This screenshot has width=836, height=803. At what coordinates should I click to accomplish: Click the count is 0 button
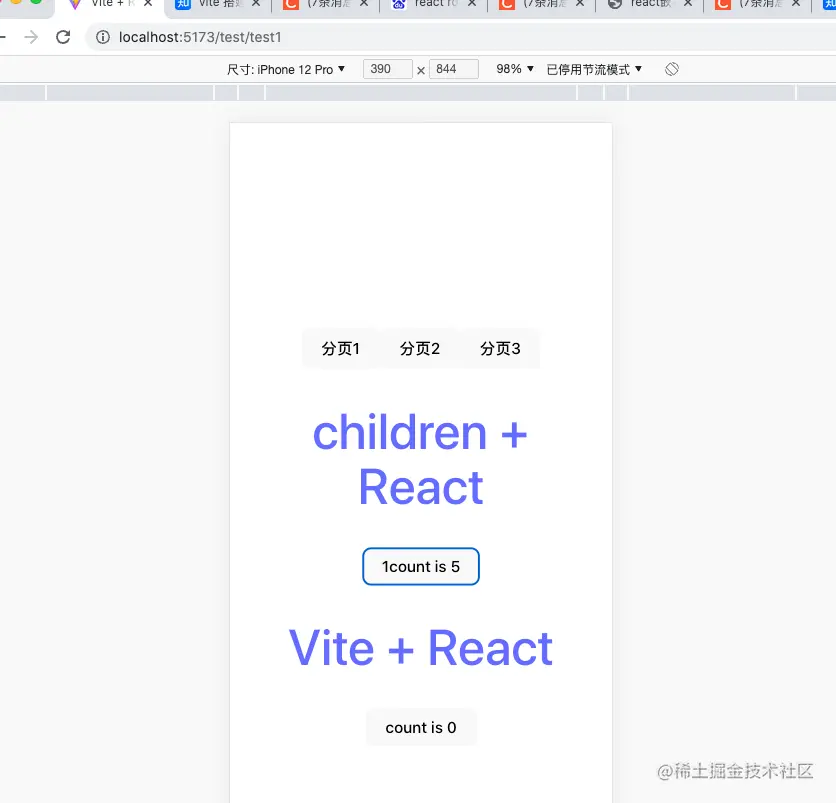(x=421, y=727)
